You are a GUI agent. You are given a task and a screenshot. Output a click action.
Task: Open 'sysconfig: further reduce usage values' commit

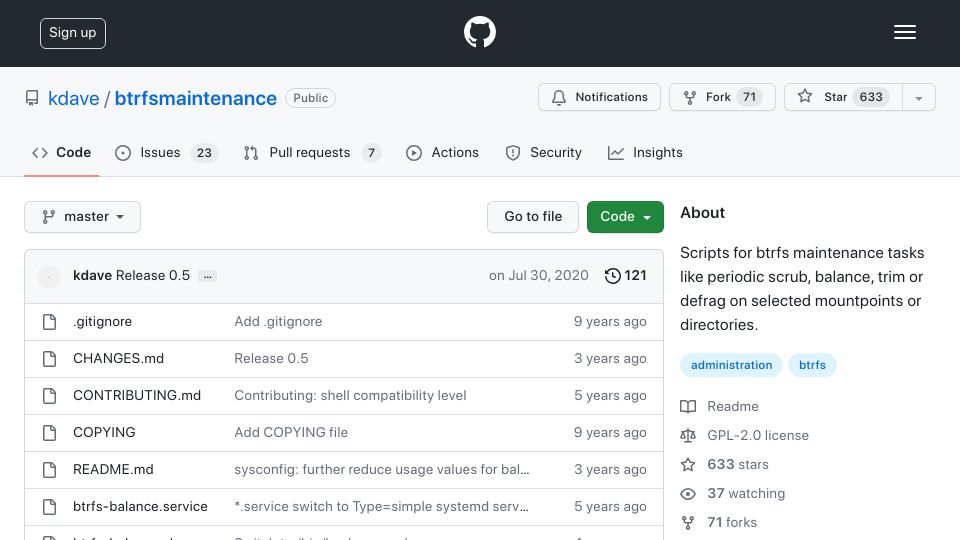click(381, 470)
